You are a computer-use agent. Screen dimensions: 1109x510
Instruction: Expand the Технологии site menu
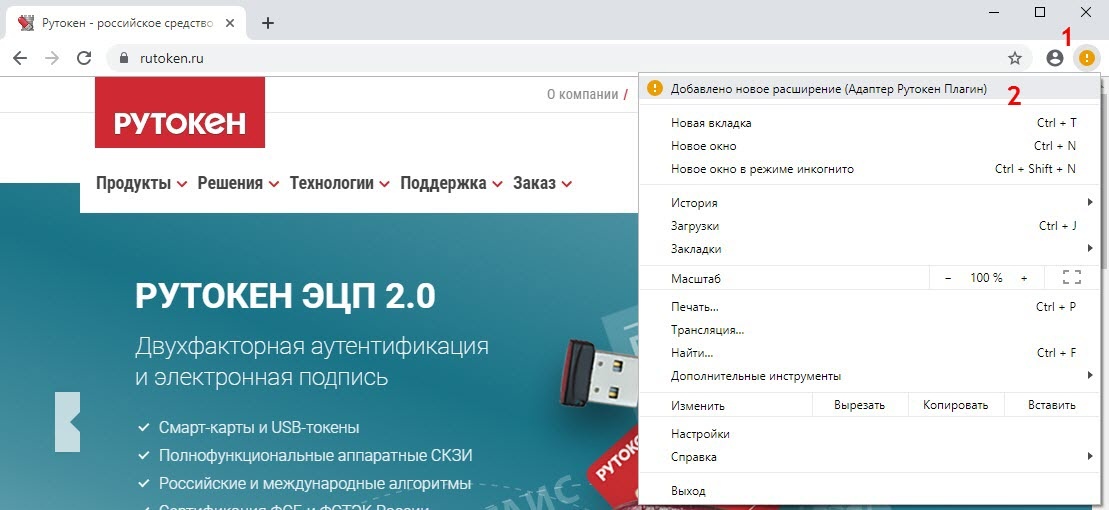[x=339, y=183]
